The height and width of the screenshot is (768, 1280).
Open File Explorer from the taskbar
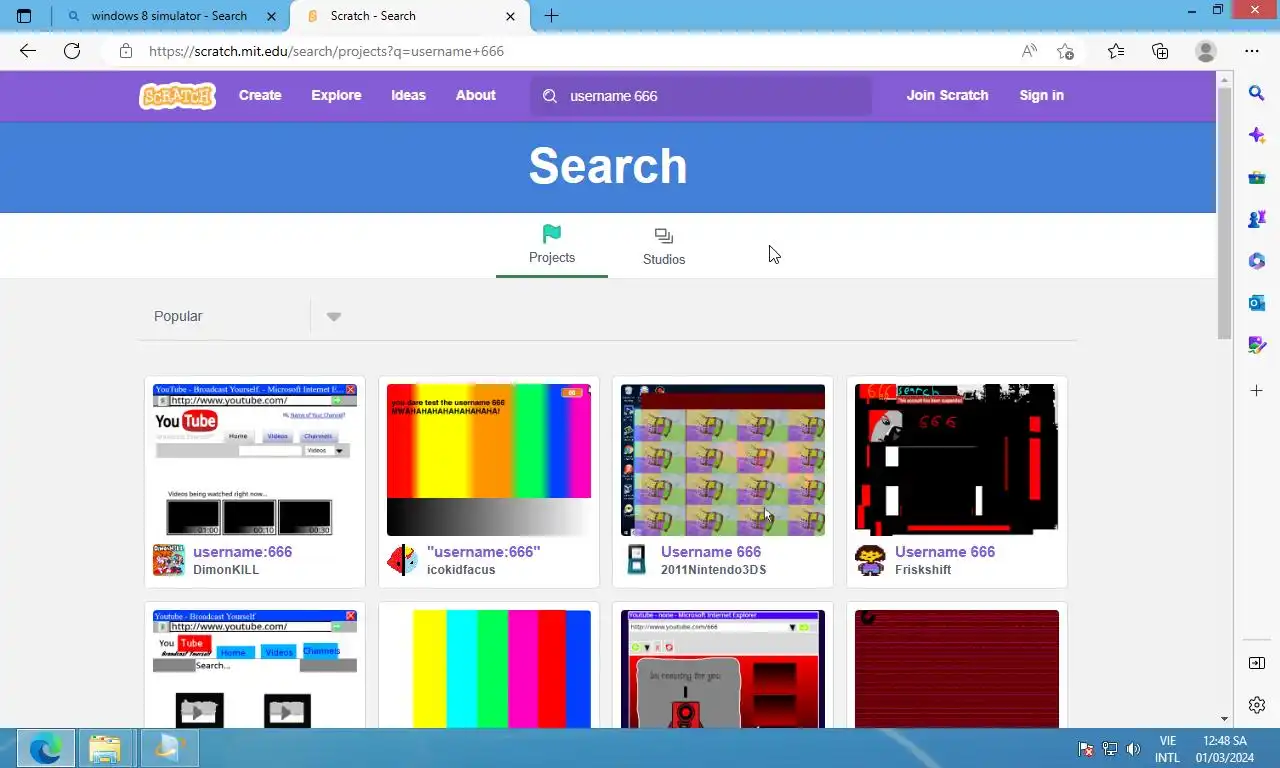pos(104,748)
